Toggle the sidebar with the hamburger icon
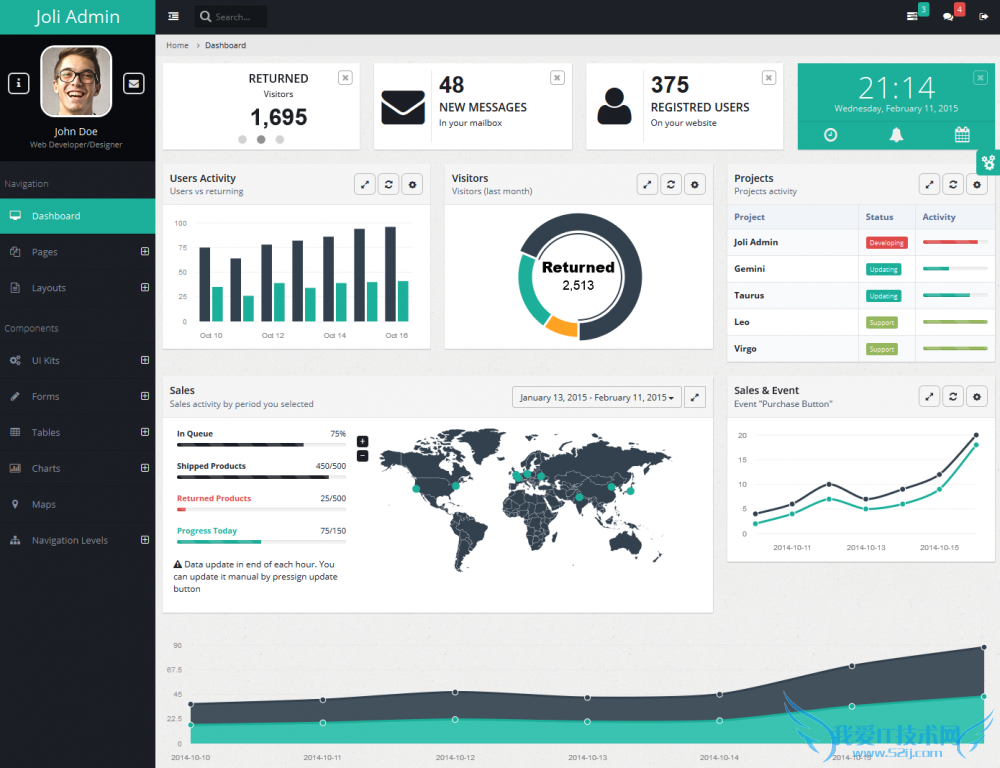Image resolution: width=1000 pixels, height=768 pixels. [172, 16]
